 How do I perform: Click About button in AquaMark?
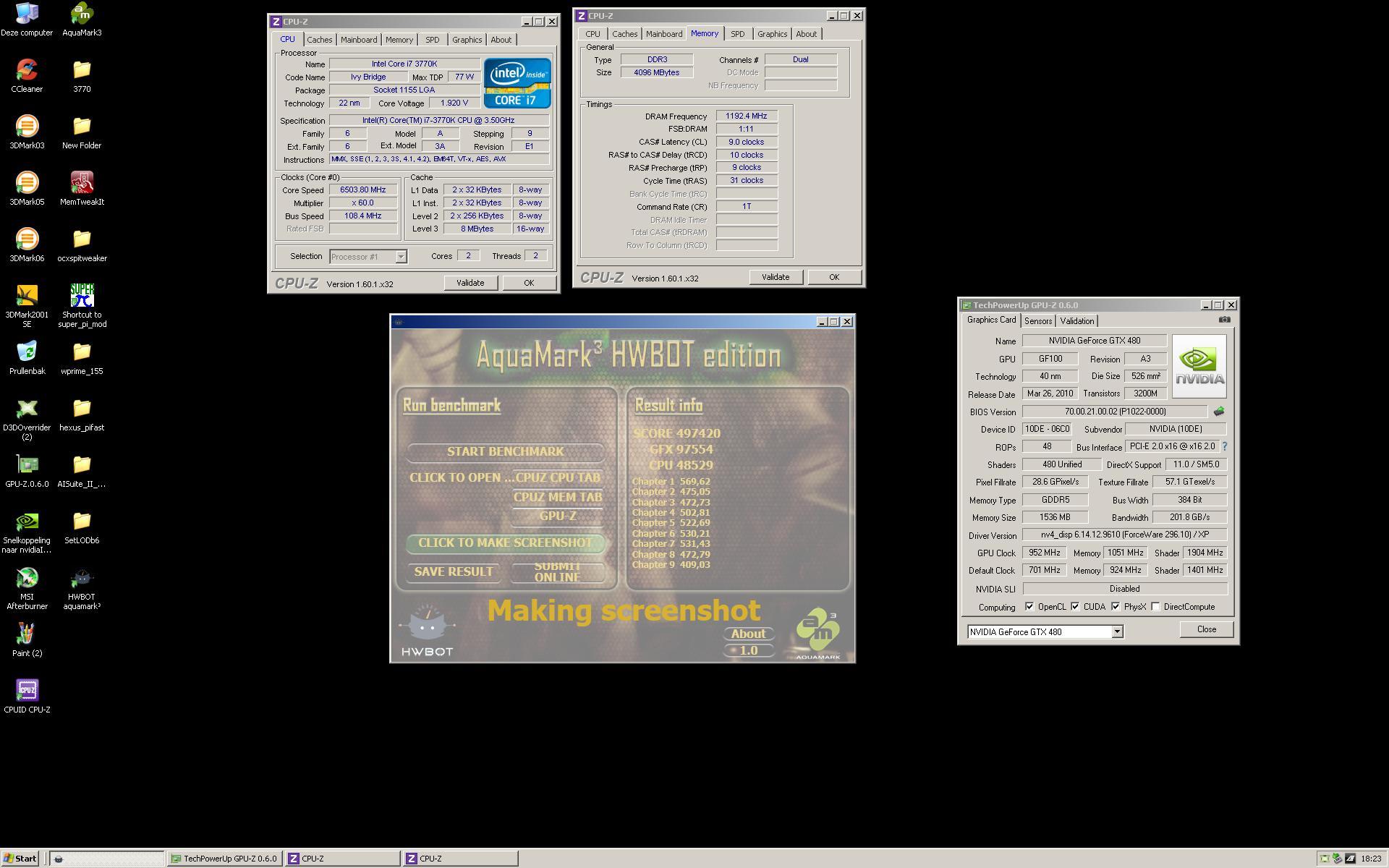[x=748, y=634]
